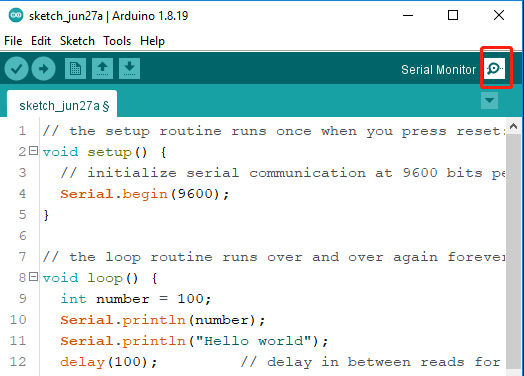Collapse the void loop() code fold

[33, 277]
